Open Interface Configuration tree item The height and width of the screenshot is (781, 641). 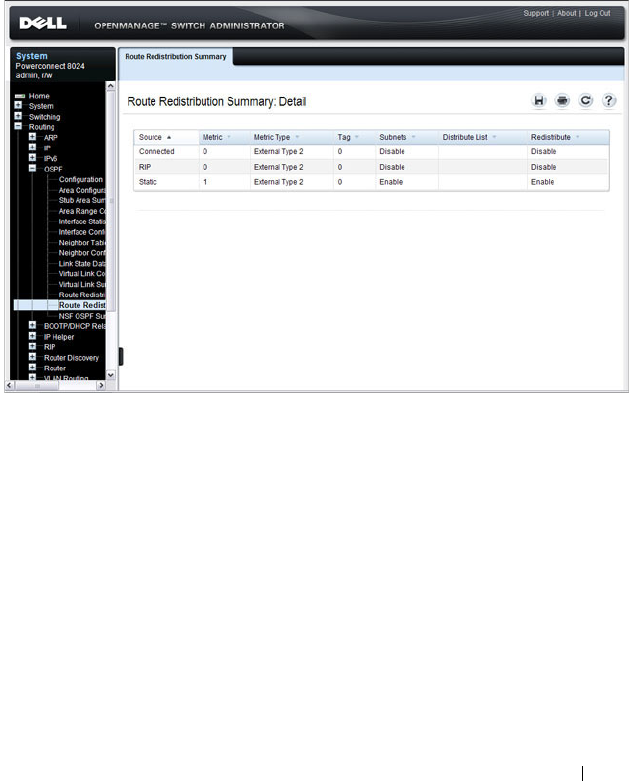coord(82,232)
